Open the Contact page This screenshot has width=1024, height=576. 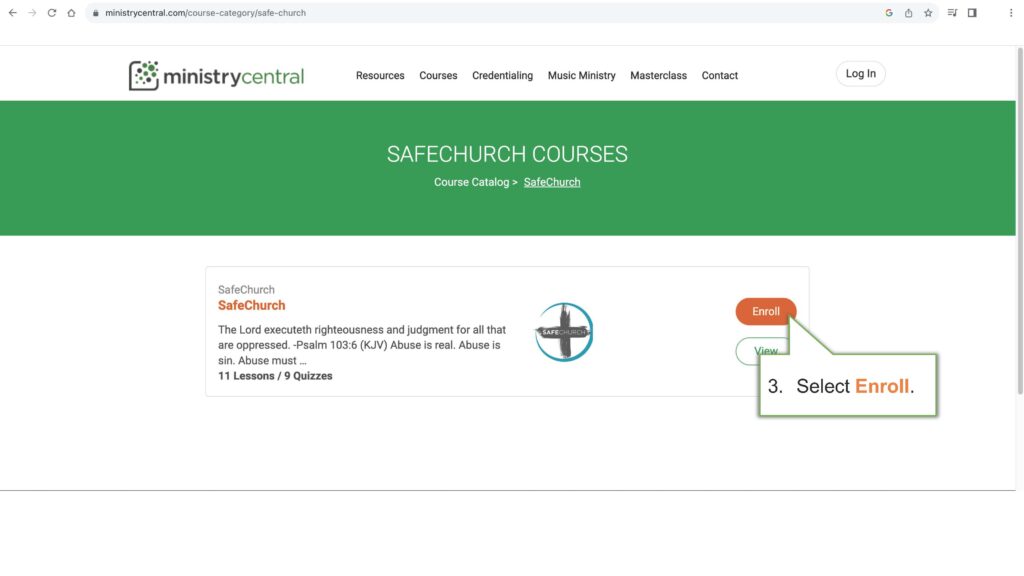pyautogui.click(x=720, y=76)
